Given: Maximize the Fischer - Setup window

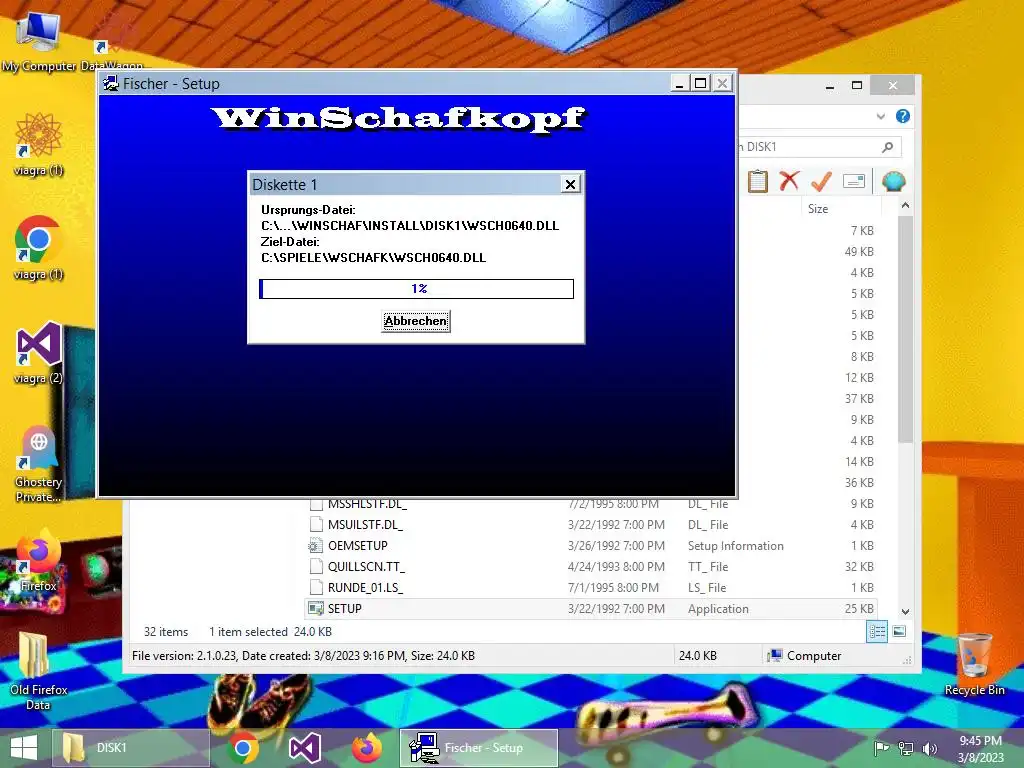Looking at the screenshot, I should 701,84.
